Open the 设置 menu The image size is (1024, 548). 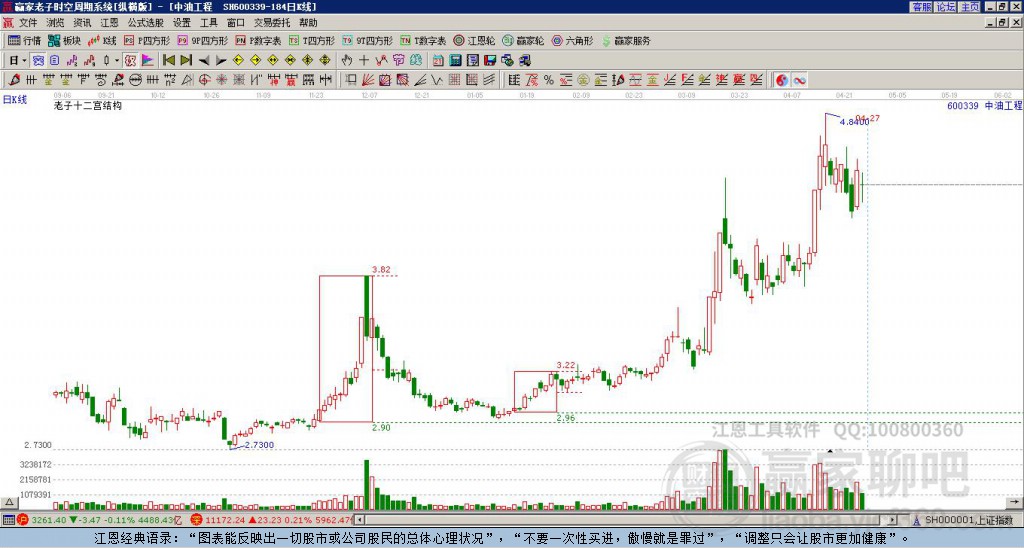pyautogui.click(x=182, y=23)
